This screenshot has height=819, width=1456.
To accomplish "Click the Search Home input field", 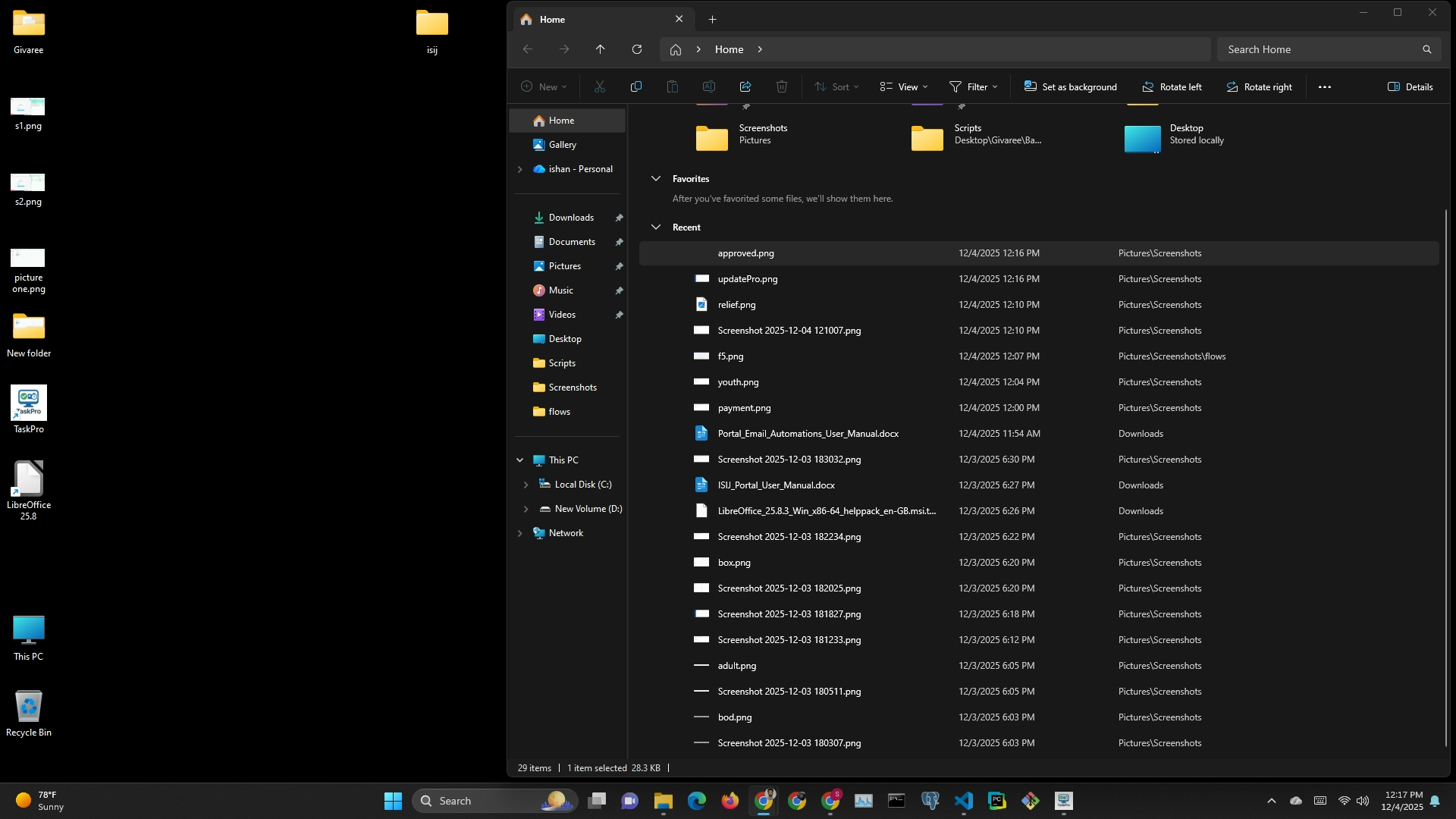I will [x=1319, y=49].
